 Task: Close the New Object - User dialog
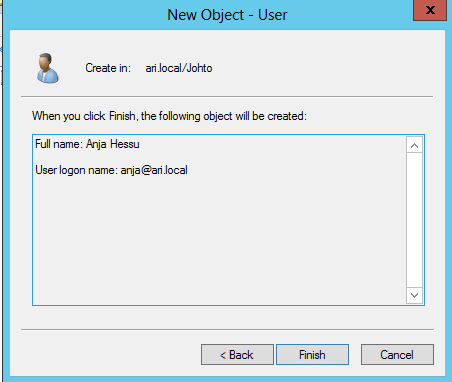click(x=430, y=10)
